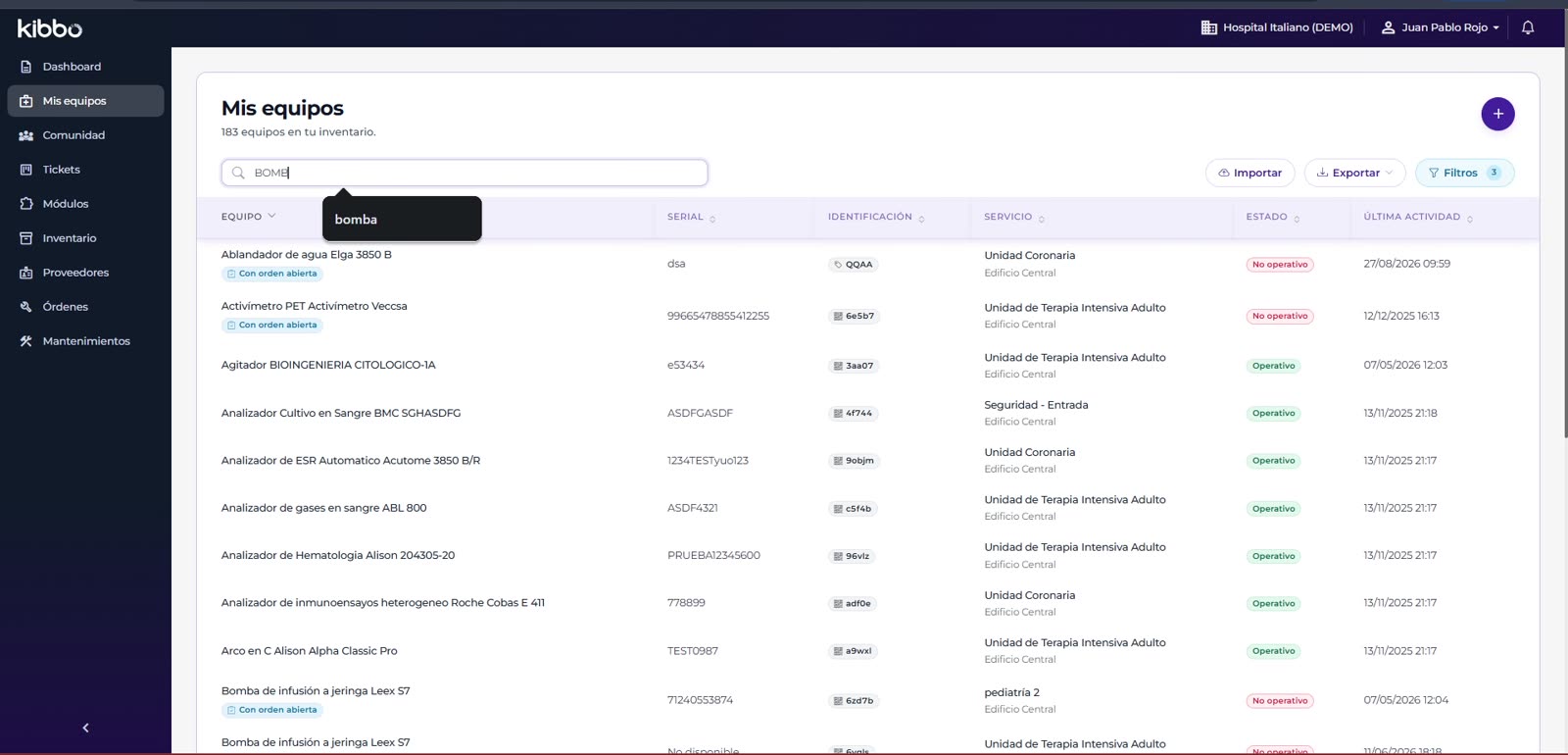Open Ablandador de agua Elga 3850 B

click(307, 255)
